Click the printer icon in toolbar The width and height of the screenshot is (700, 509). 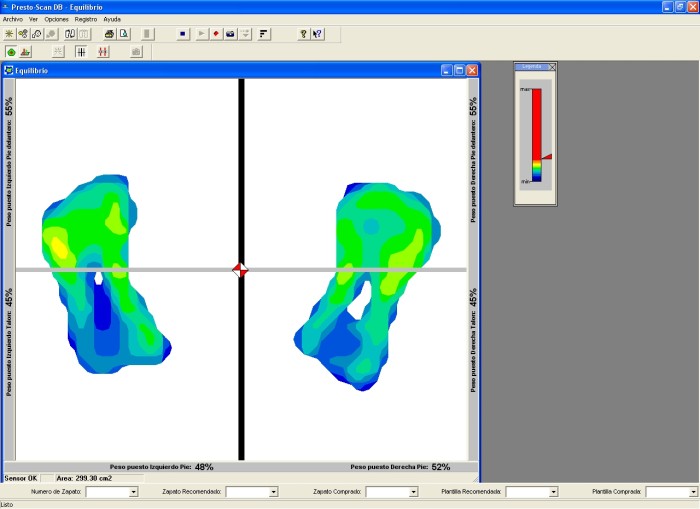(x=109, y=34)
